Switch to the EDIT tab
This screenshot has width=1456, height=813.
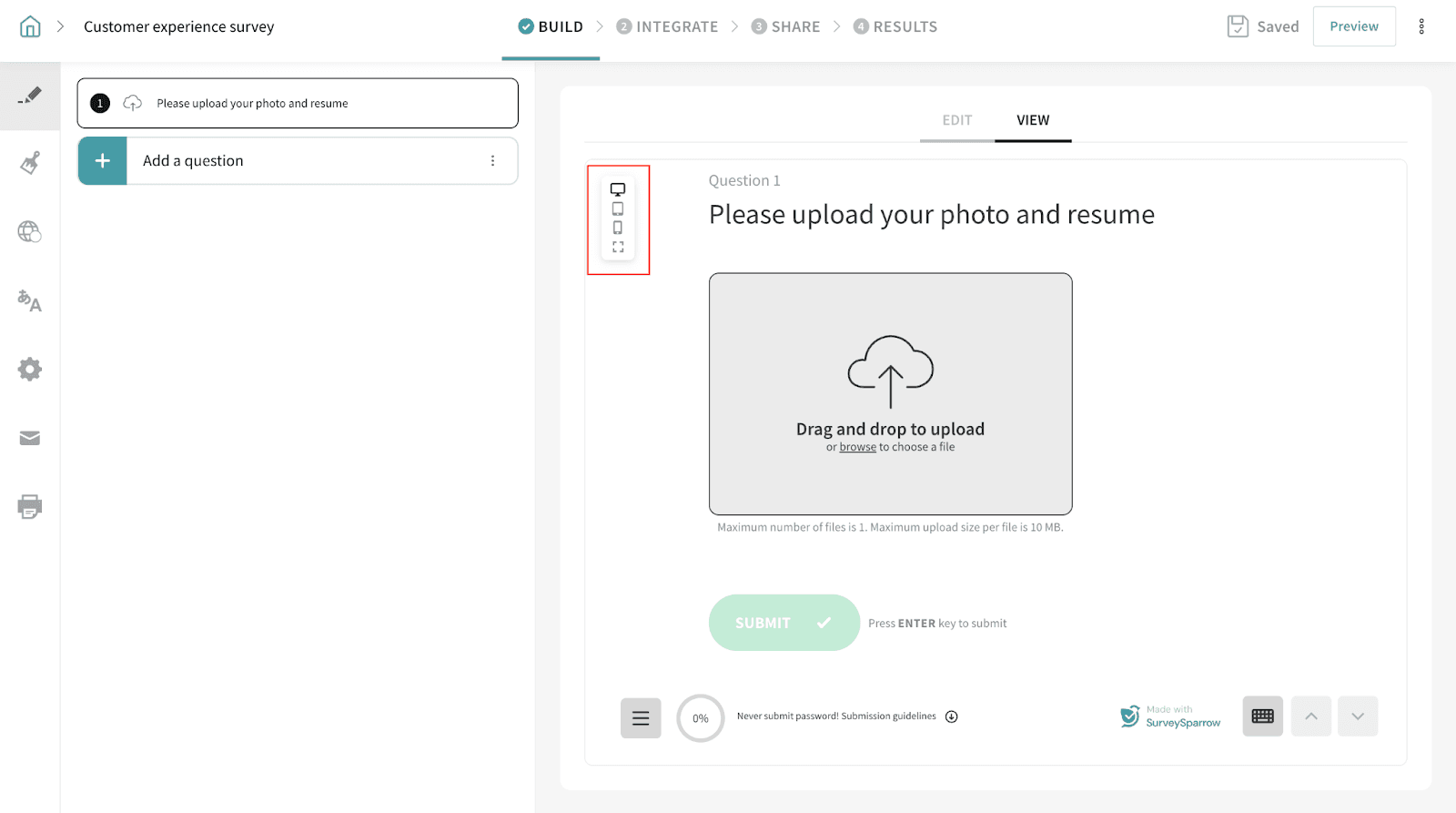(956, 120)
